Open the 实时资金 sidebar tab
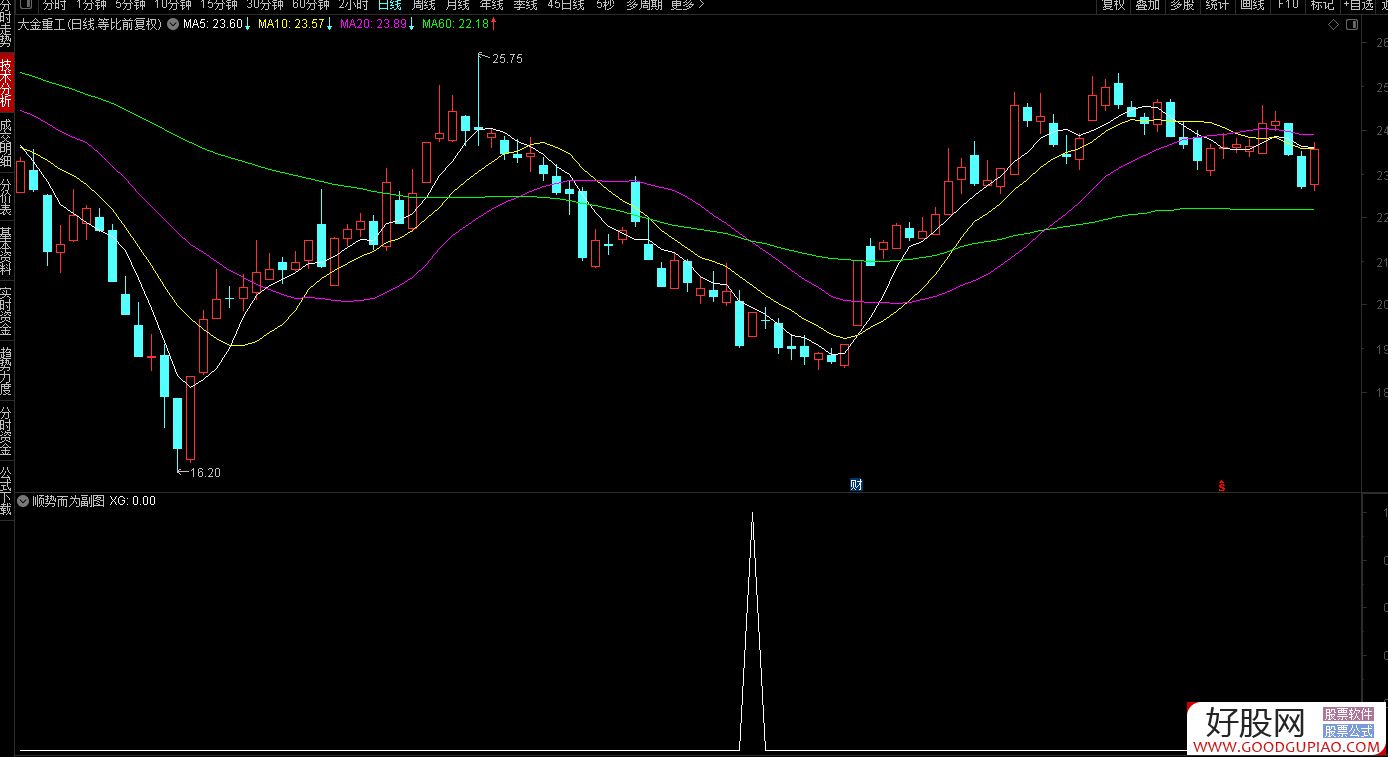The height and width of the screenshot is (757, 1388). [x=6, y=311]
